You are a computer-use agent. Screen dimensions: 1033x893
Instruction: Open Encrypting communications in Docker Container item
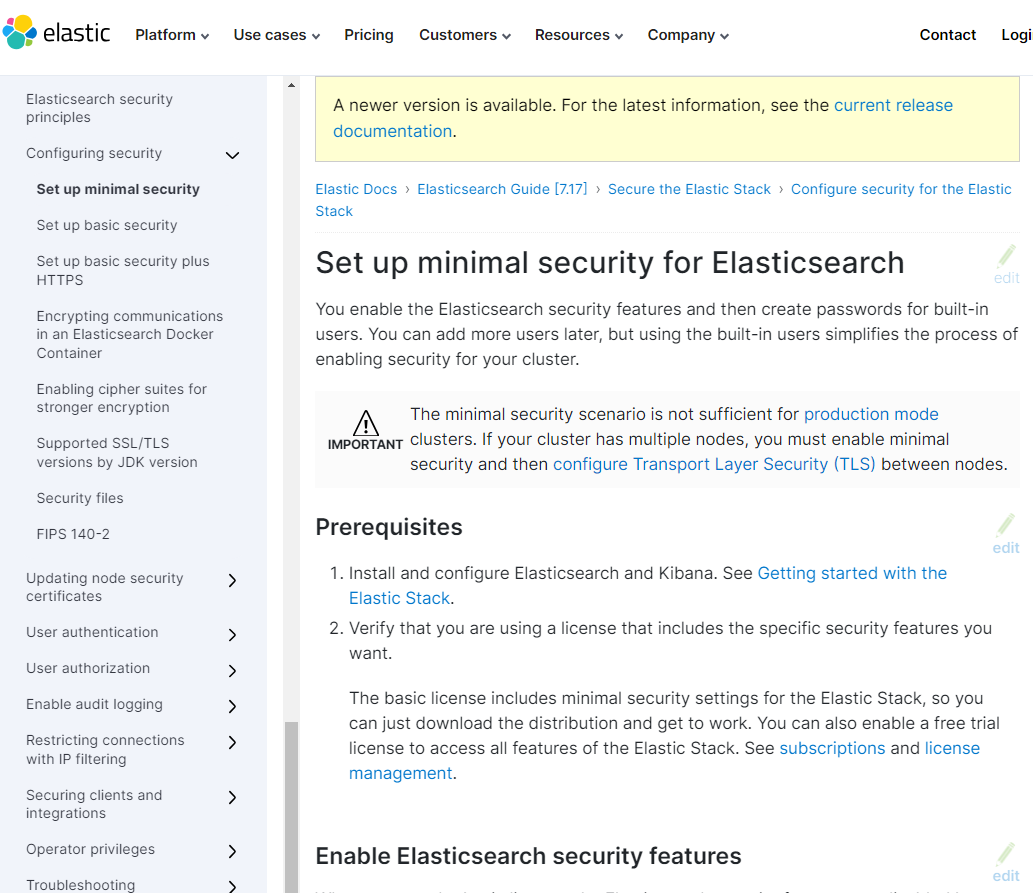point(130,334)
